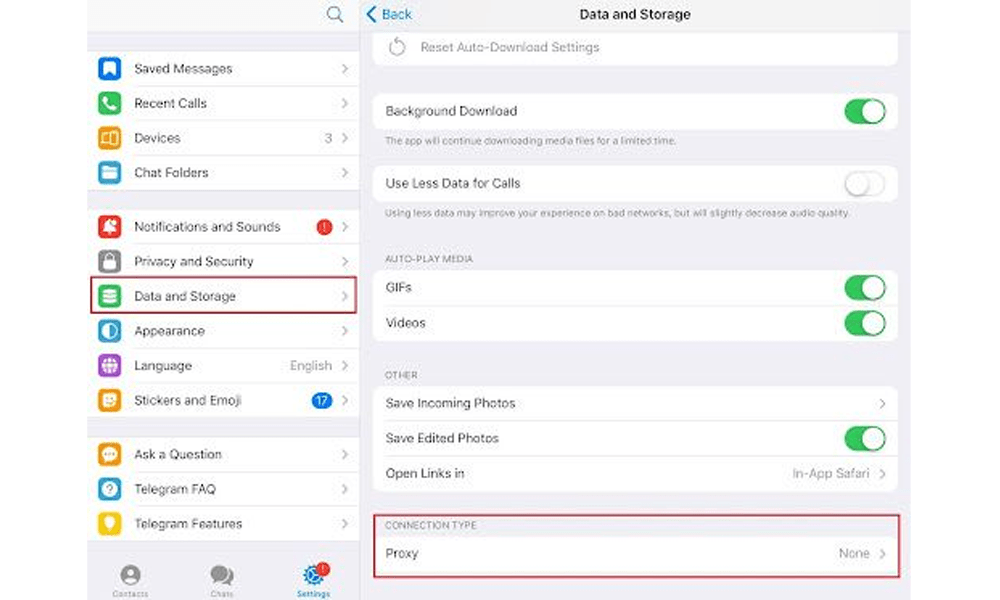Turn off auto-play for GIFs

[864, 287]
